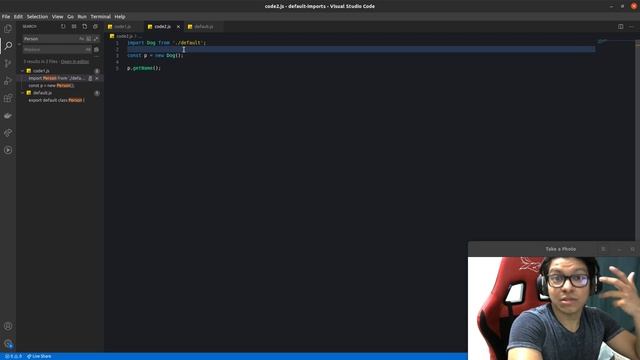Select the Search view magnifier icon
The width and height of the screenshot is (640, 360).
(x=8, y=46)
